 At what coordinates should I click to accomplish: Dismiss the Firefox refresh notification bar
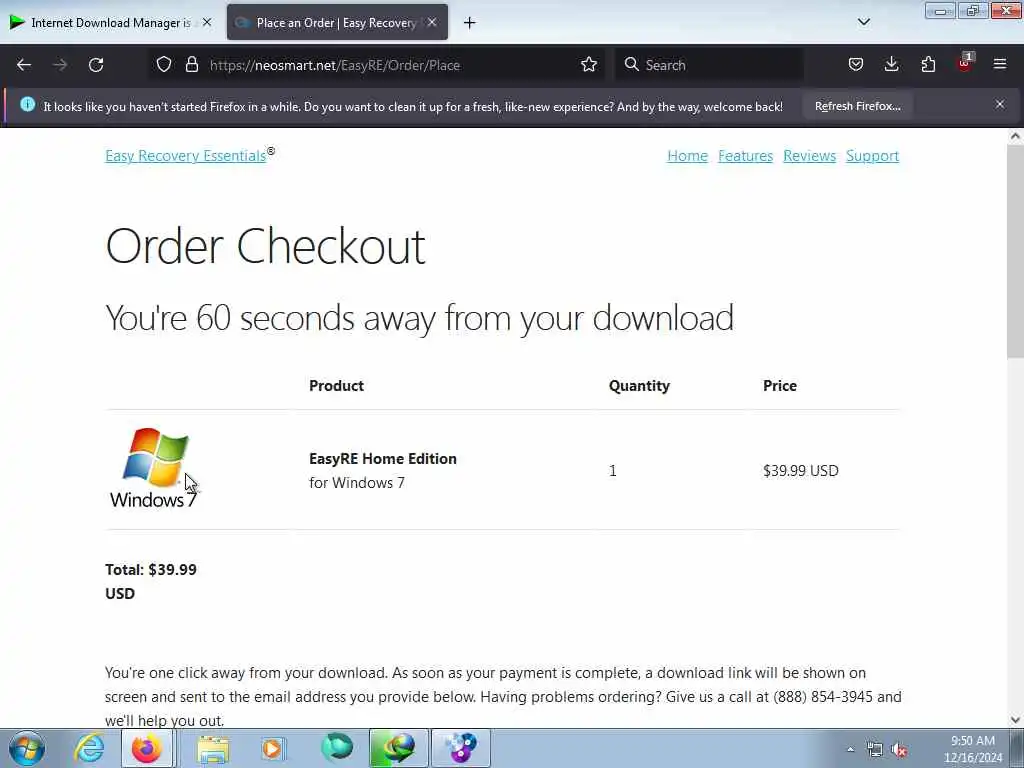click(1000, 104)
